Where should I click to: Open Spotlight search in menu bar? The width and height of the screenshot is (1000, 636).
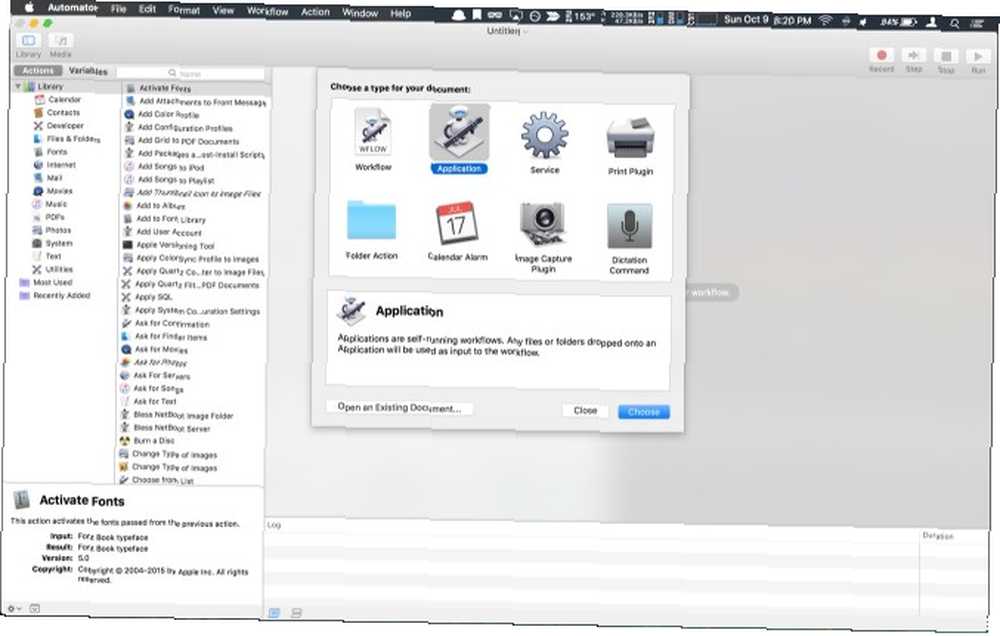click(x=955, y=23)
